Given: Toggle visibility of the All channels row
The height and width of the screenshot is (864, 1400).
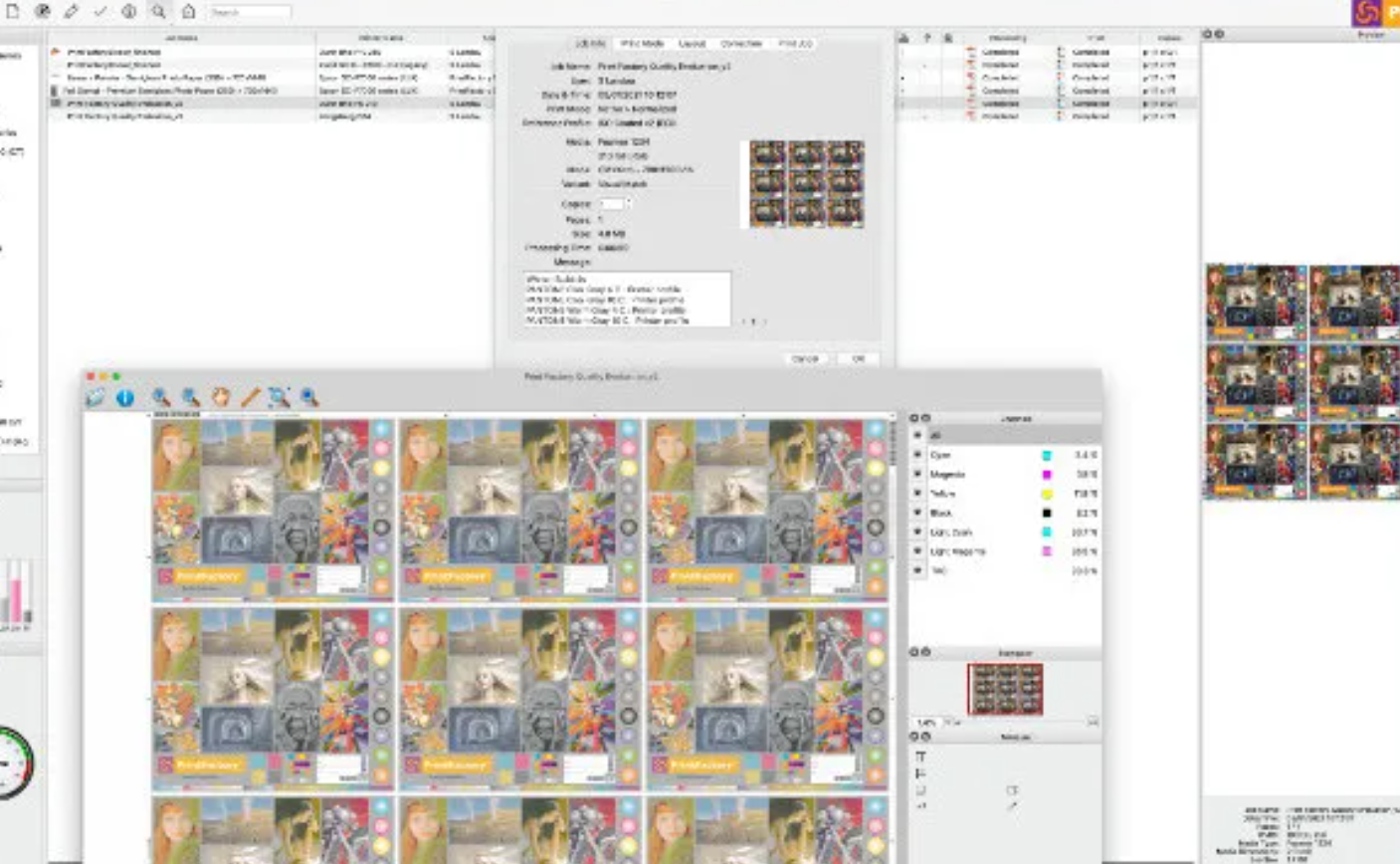Looking at the screenshot, I should pyautogui.click(x=917, y=435).
